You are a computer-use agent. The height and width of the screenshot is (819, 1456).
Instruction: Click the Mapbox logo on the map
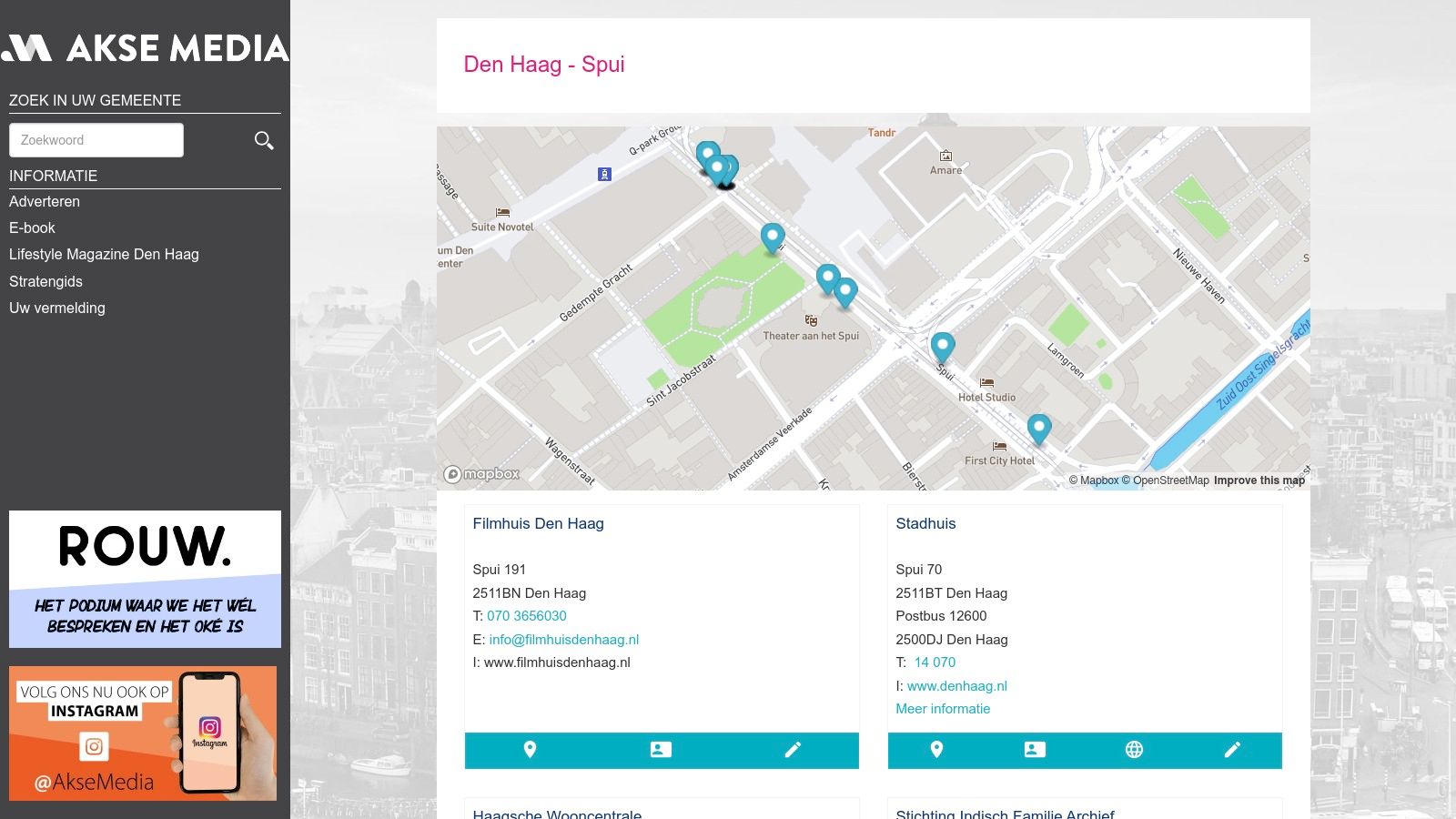coord(485,473)
